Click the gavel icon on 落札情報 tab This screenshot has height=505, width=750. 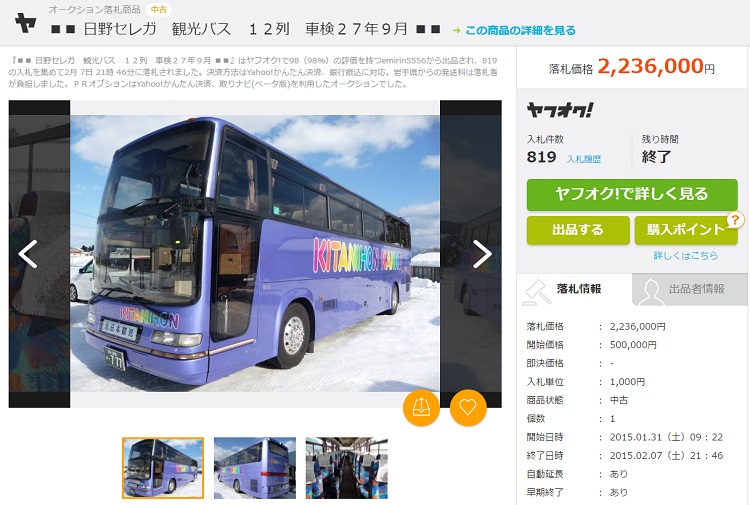[x=537, y=292]
